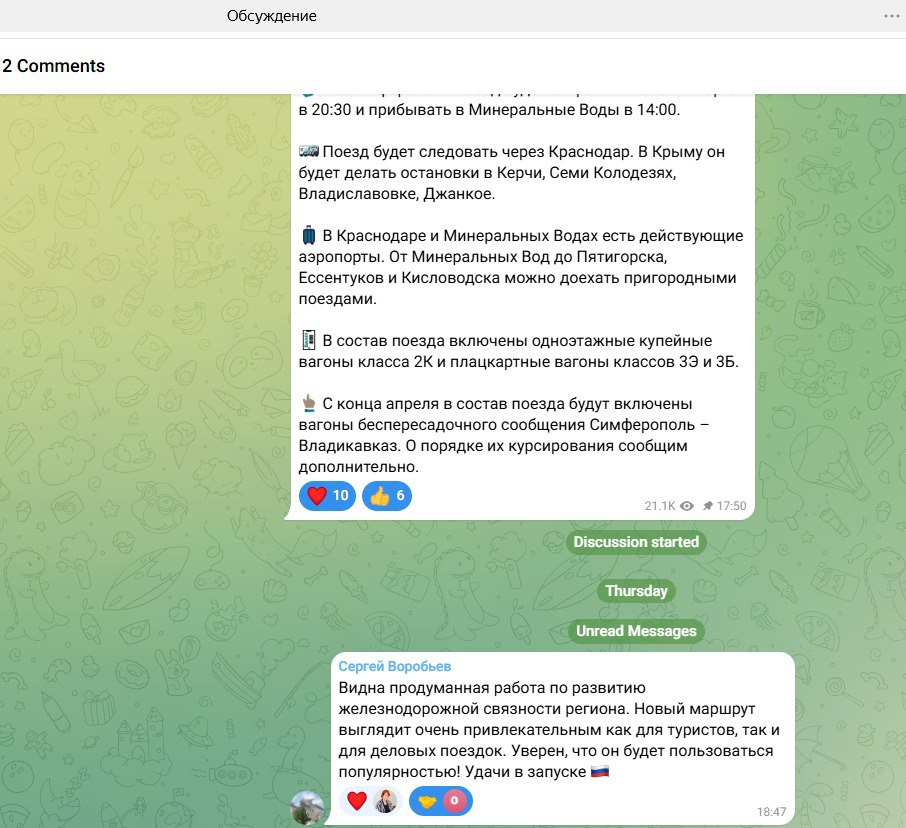Click the Обсуждение title tab
The image size is (906, 828).
click(x=272, y=16)
